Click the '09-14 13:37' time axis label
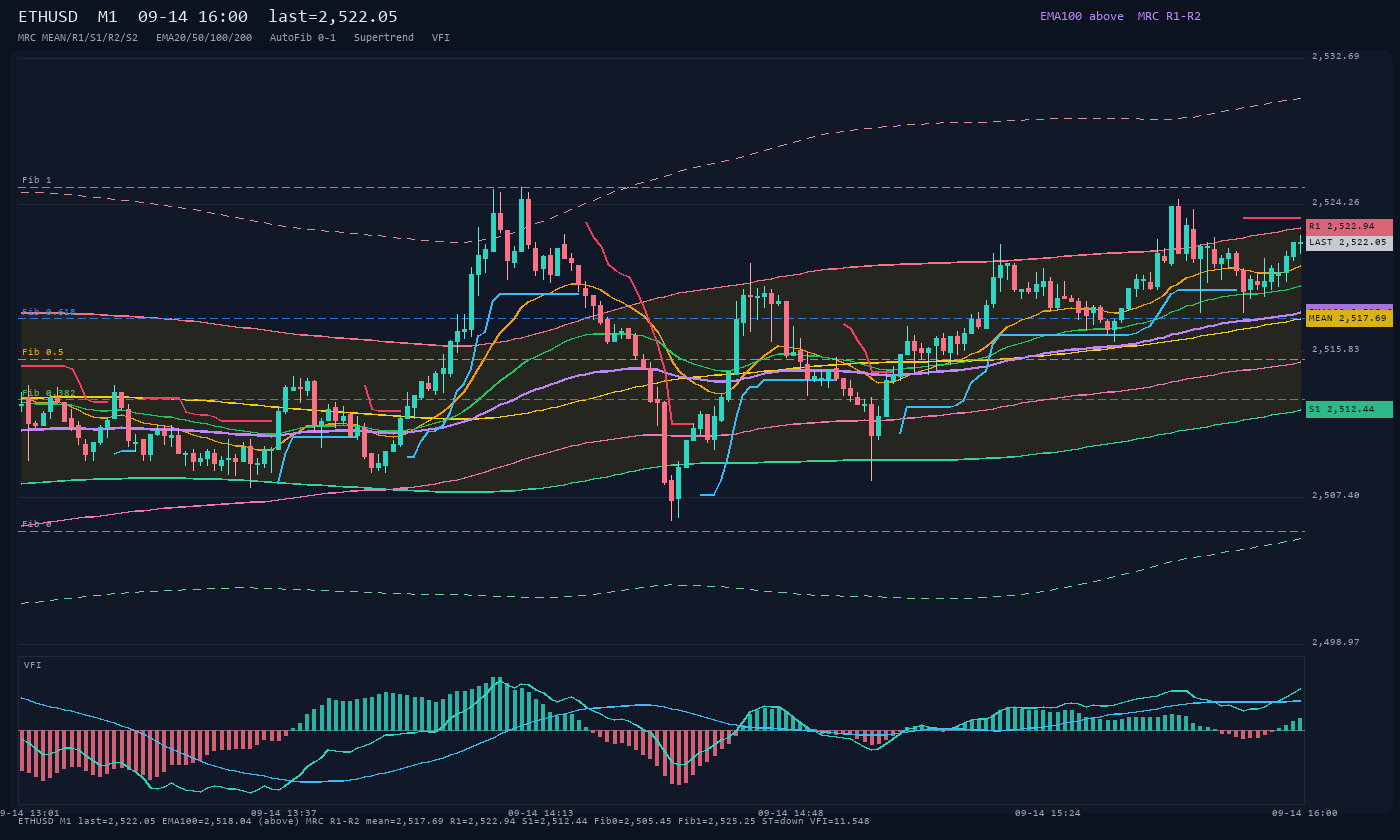The image size is (1400, 840). coord(284,813)
